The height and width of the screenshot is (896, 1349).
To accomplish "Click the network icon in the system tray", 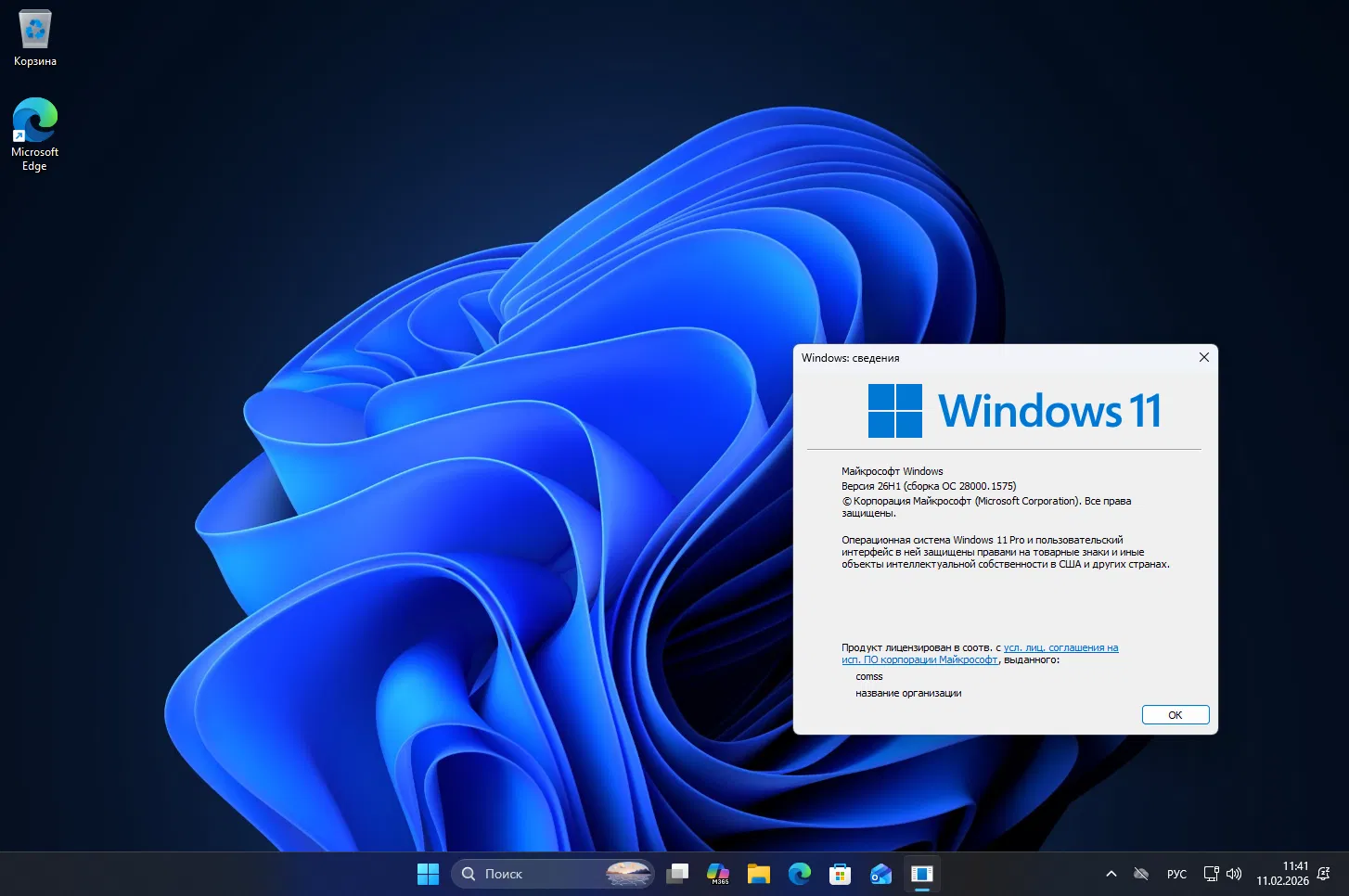I will 1211,873.
